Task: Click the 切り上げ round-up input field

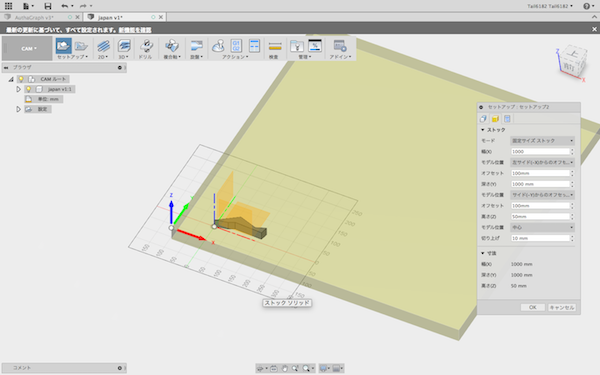Action: click(x=541, y=238)
